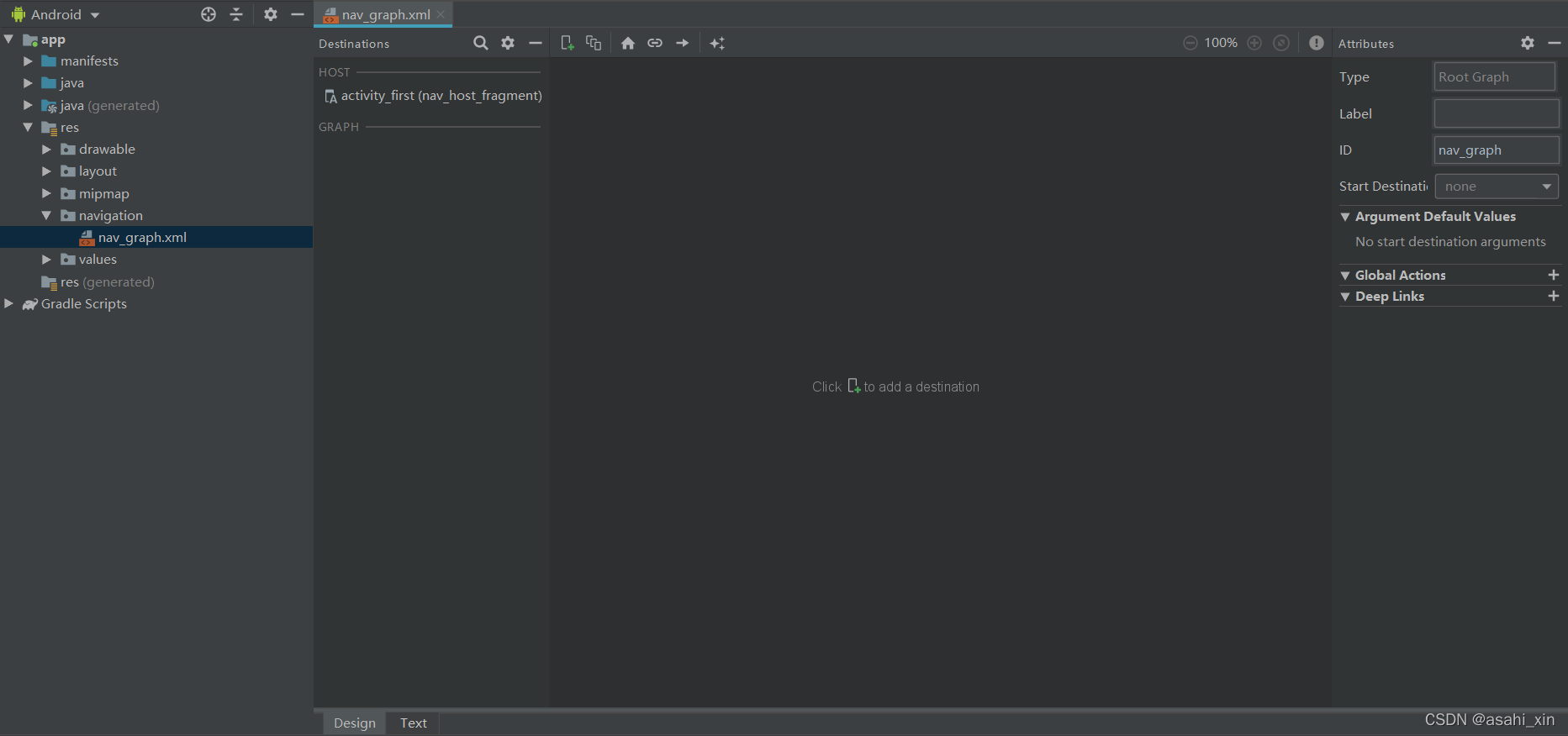Click the zoom in plus icon
The width and height of the screenshot is (1568, 736).
coord(1254,43)
